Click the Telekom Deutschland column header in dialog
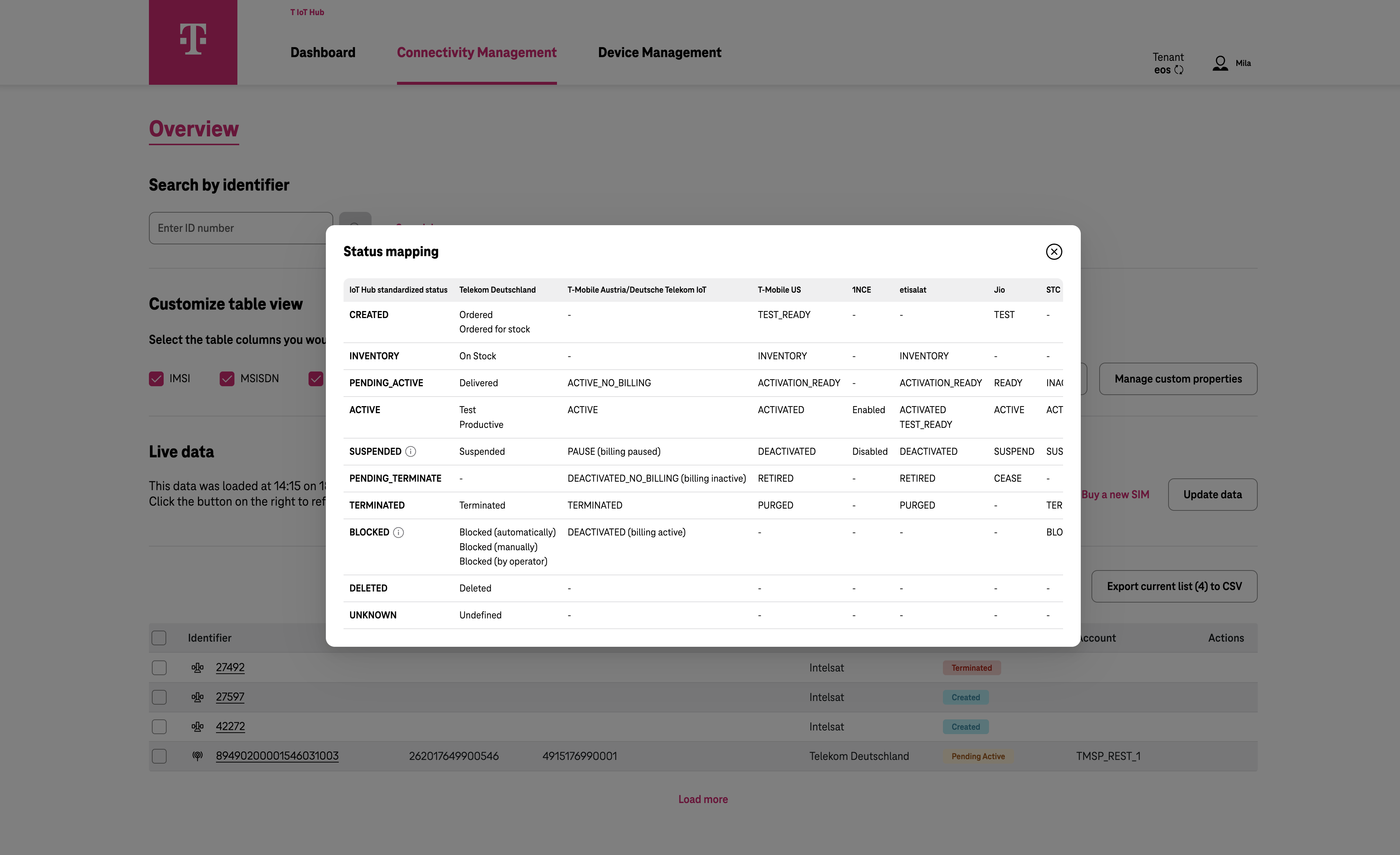Image resolution: width=1400 pixels, height=855 pixels. click(497, 290)
